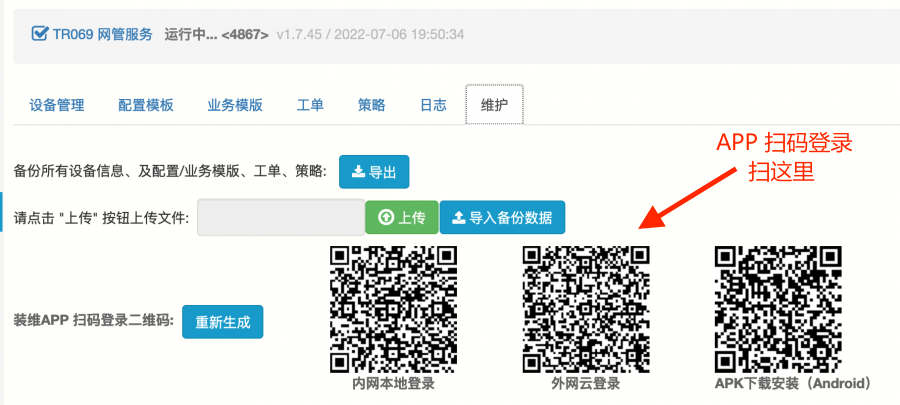The height and width of the screenshot is (405, 900).
Task: Click the green 上传 upload button
Action: coord(401,217)
